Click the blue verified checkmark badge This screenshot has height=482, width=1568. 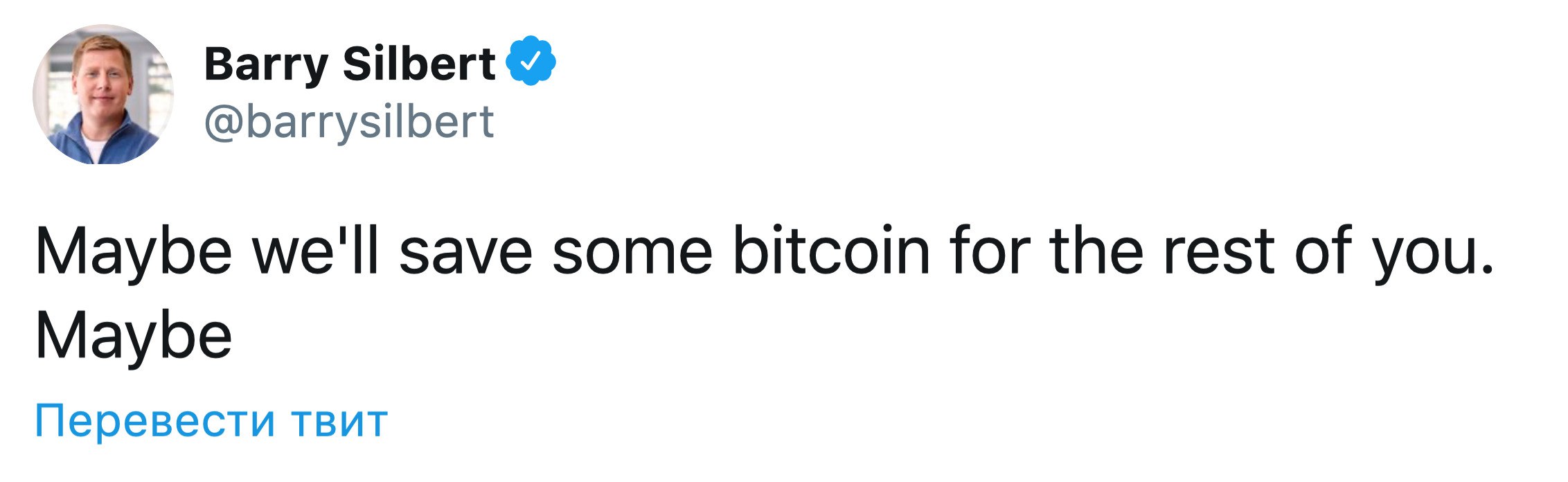click(531, 60)
